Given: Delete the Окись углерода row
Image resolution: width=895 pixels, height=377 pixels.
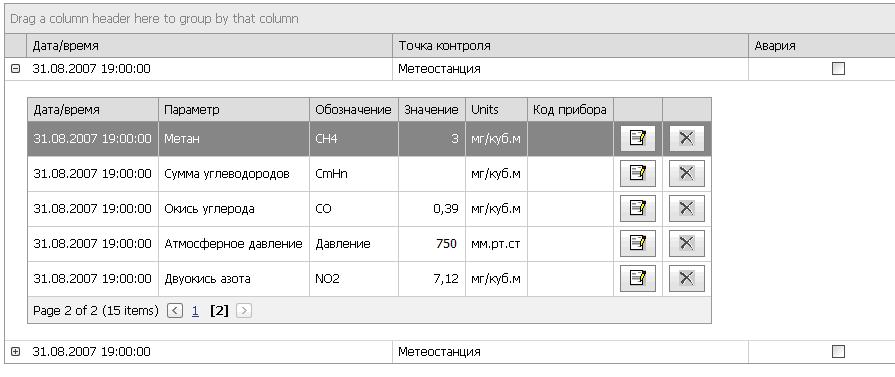Looking at the screenshot, I should [687, 208].
